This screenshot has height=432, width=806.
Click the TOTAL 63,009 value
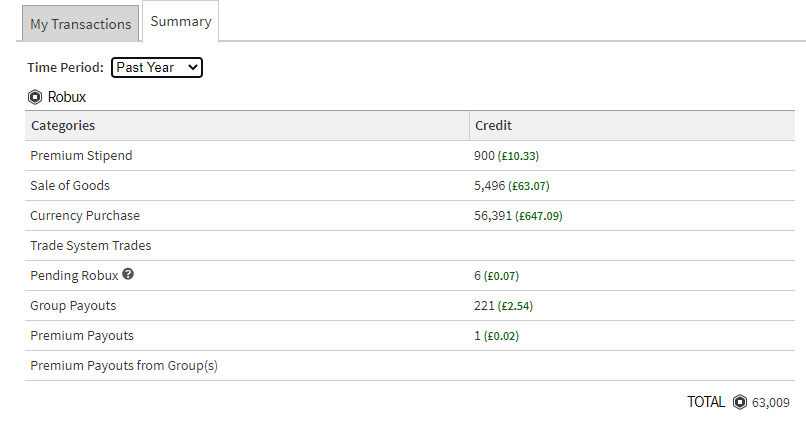[769, 403]
